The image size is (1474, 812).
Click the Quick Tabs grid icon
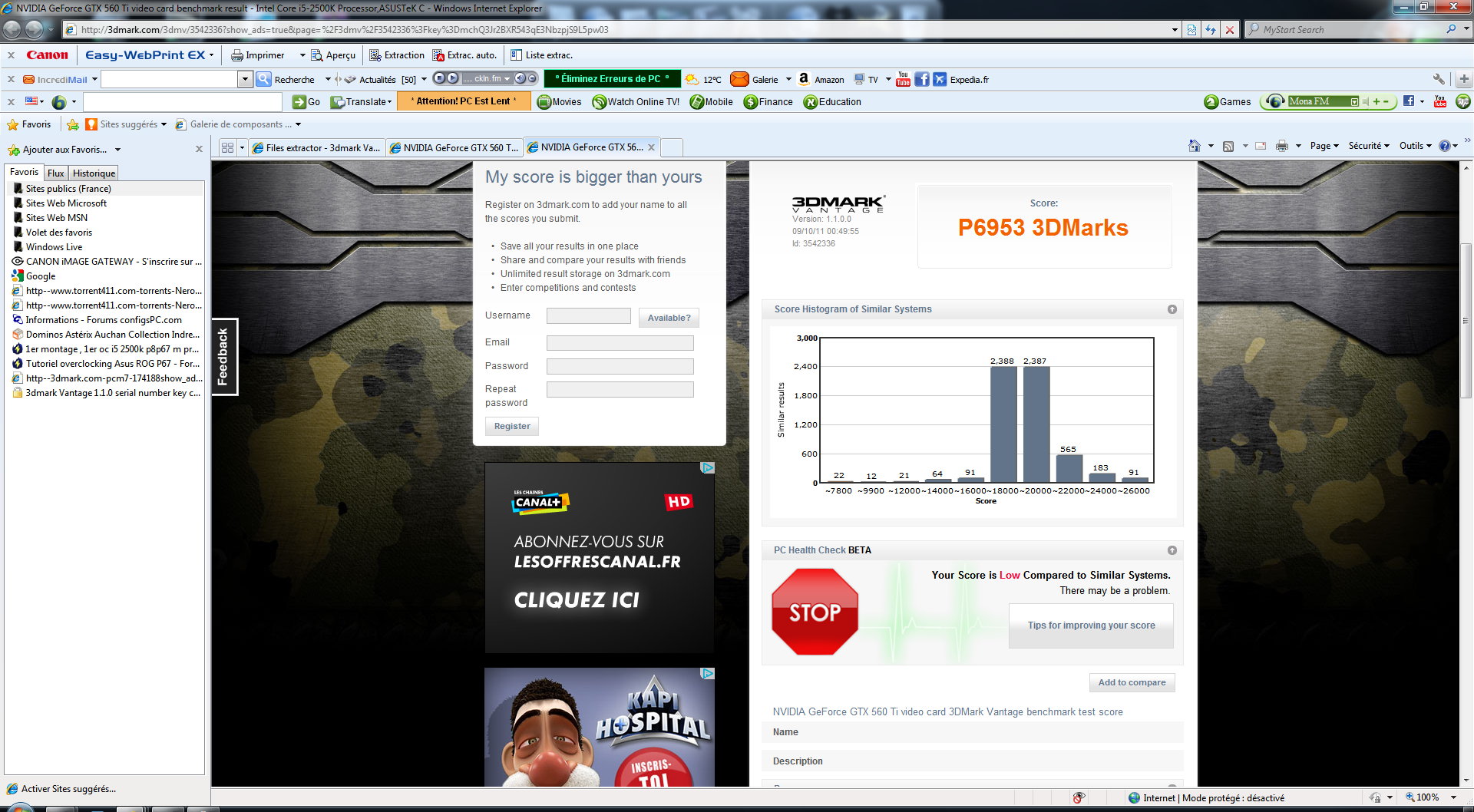pyautogui.click(x=227, y=147)
